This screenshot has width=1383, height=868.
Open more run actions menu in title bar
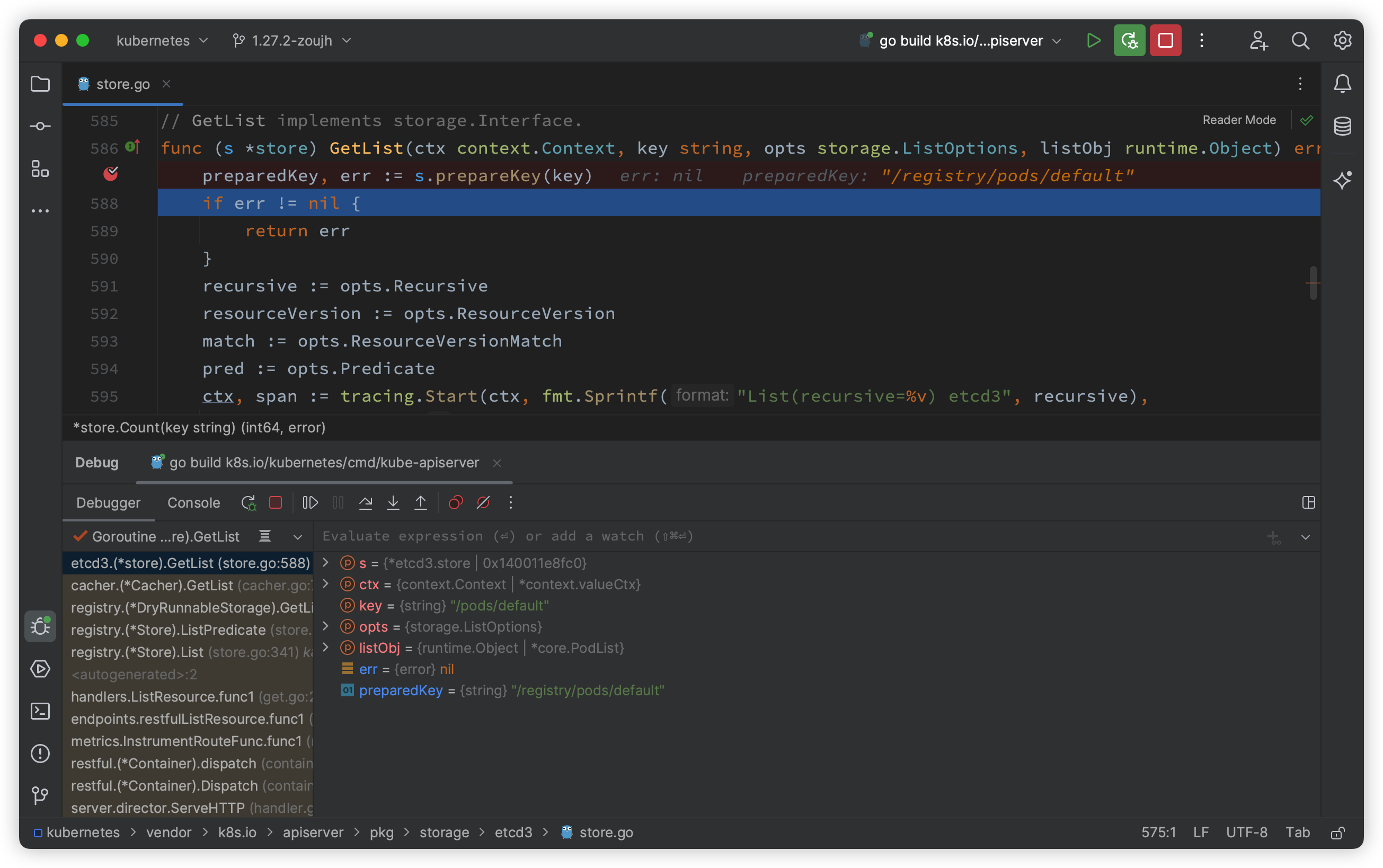pyautogui.click(x=1201, y=40)
